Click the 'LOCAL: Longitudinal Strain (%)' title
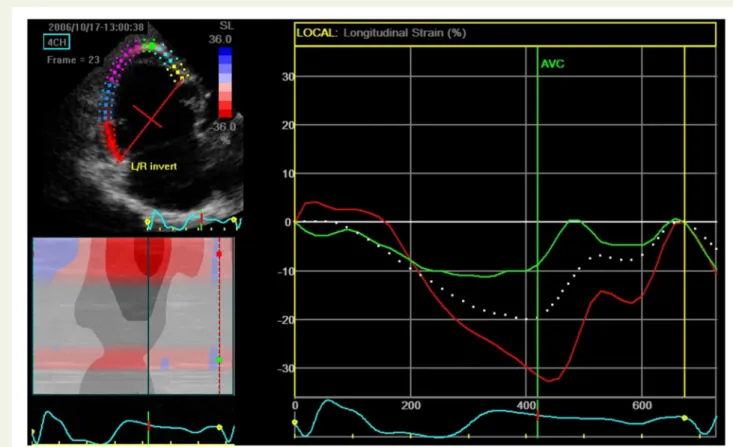Screen dimensions: 733x447 (x=381, y=33)
